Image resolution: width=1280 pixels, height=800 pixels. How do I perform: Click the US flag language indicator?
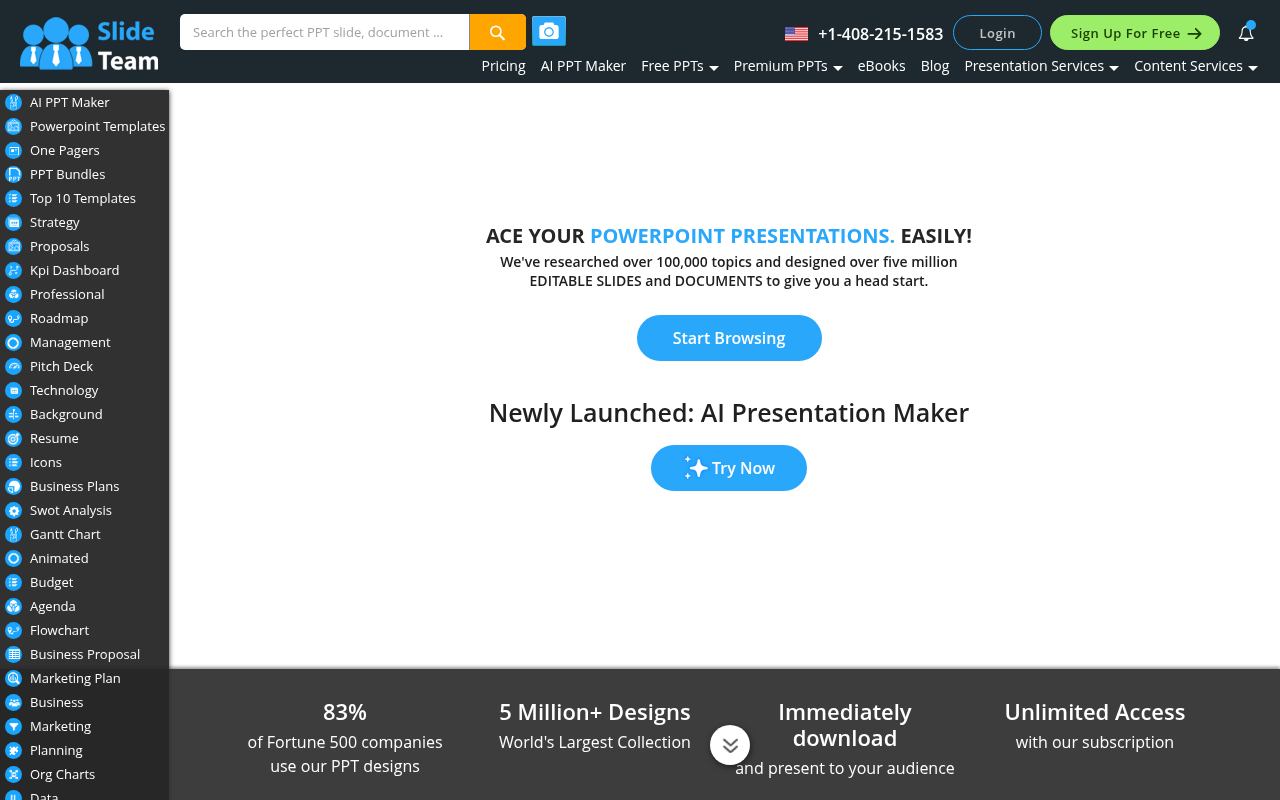[796, 33]
